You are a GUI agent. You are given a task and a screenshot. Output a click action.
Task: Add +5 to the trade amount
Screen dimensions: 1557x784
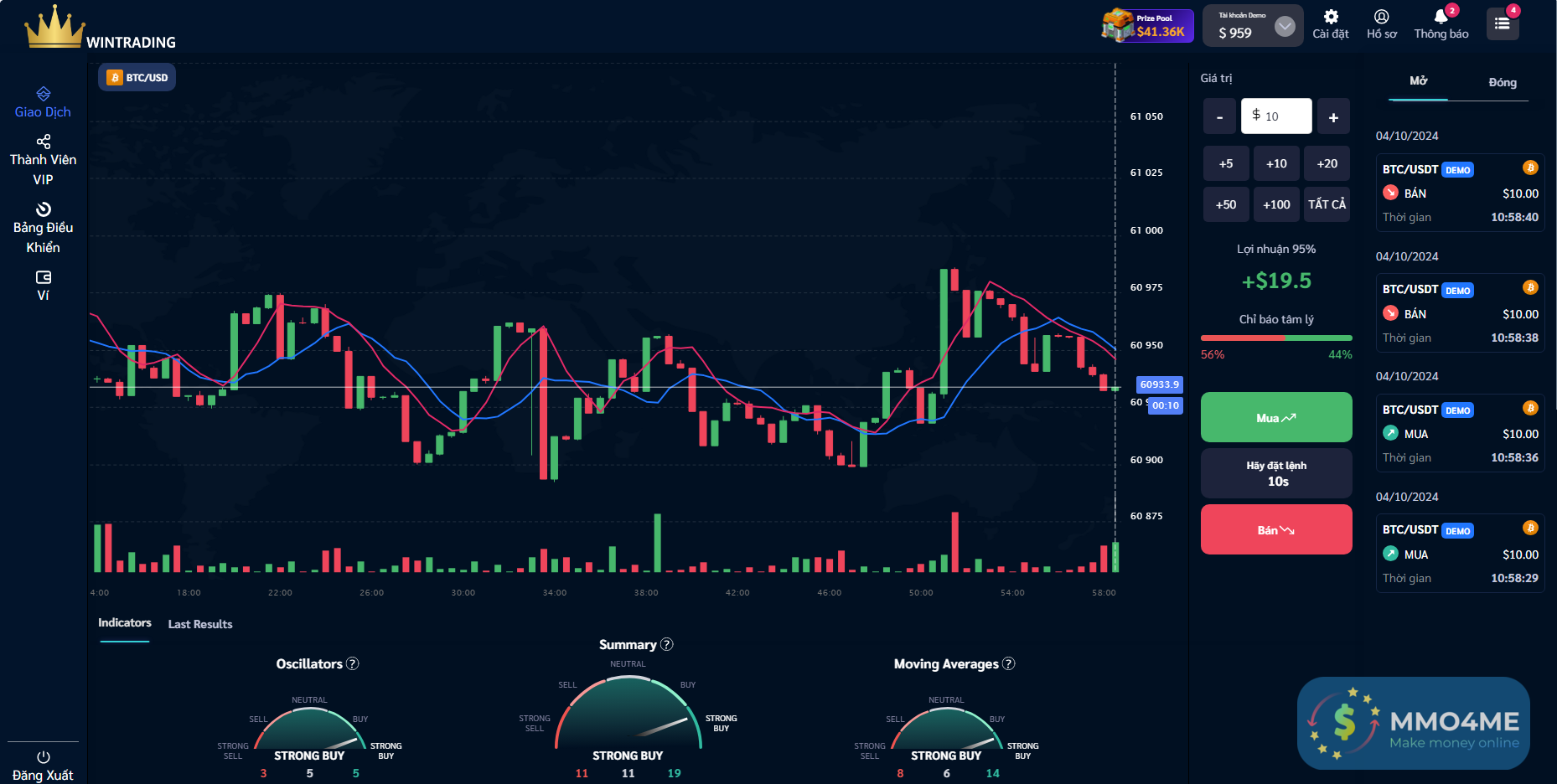click(1226, 164)
